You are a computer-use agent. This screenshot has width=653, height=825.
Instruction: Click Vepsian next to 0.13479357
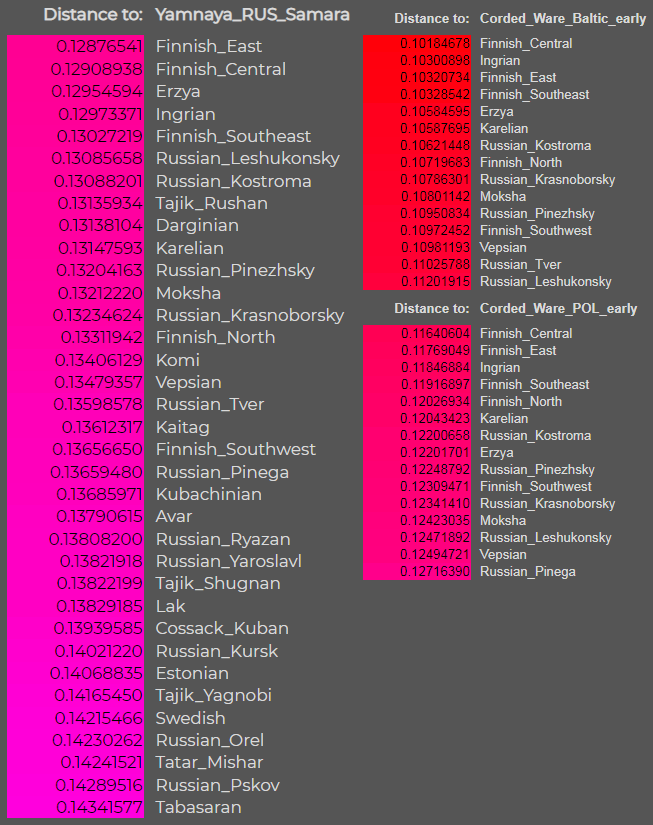point(188,383)
